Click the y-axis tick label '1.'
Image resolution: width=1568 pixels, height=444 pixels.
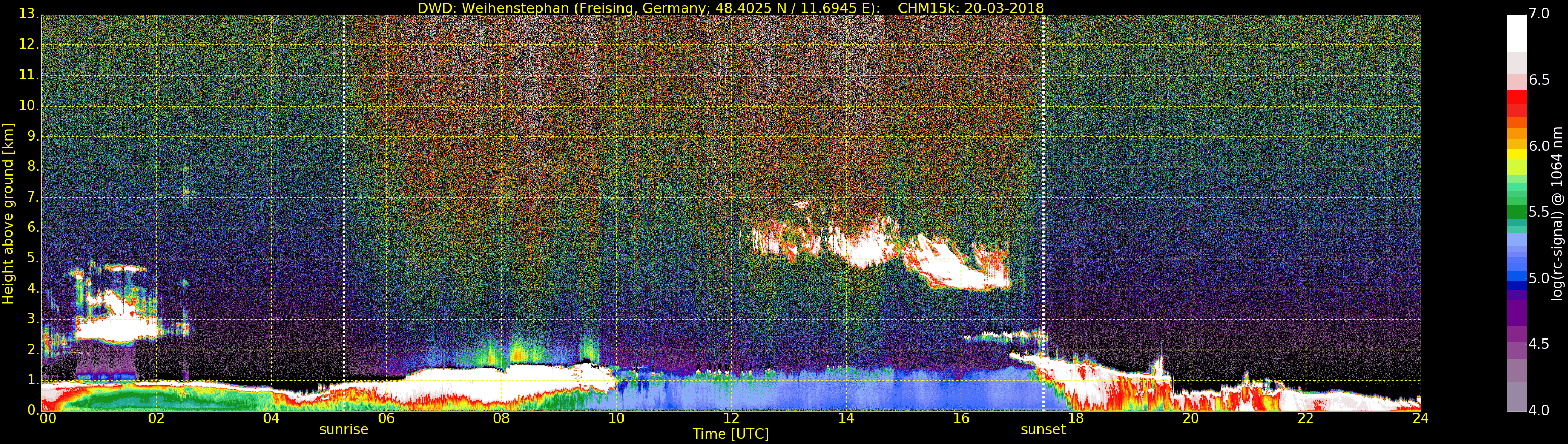point(32,380)
